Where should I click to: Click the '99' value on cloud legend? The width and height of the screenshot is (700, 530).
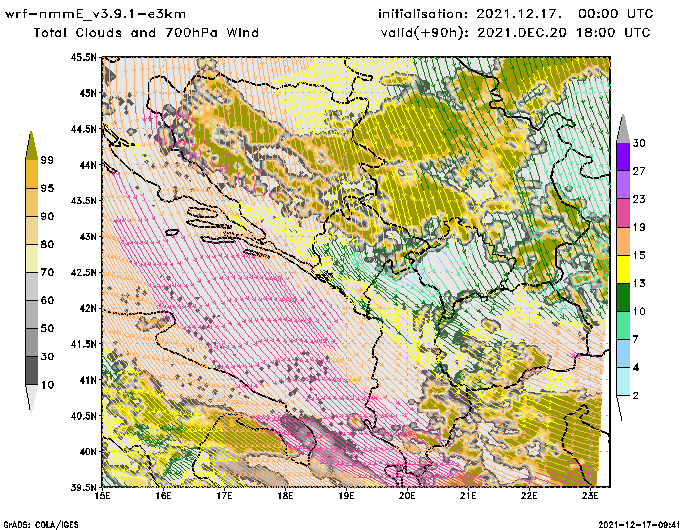[47, 160]
